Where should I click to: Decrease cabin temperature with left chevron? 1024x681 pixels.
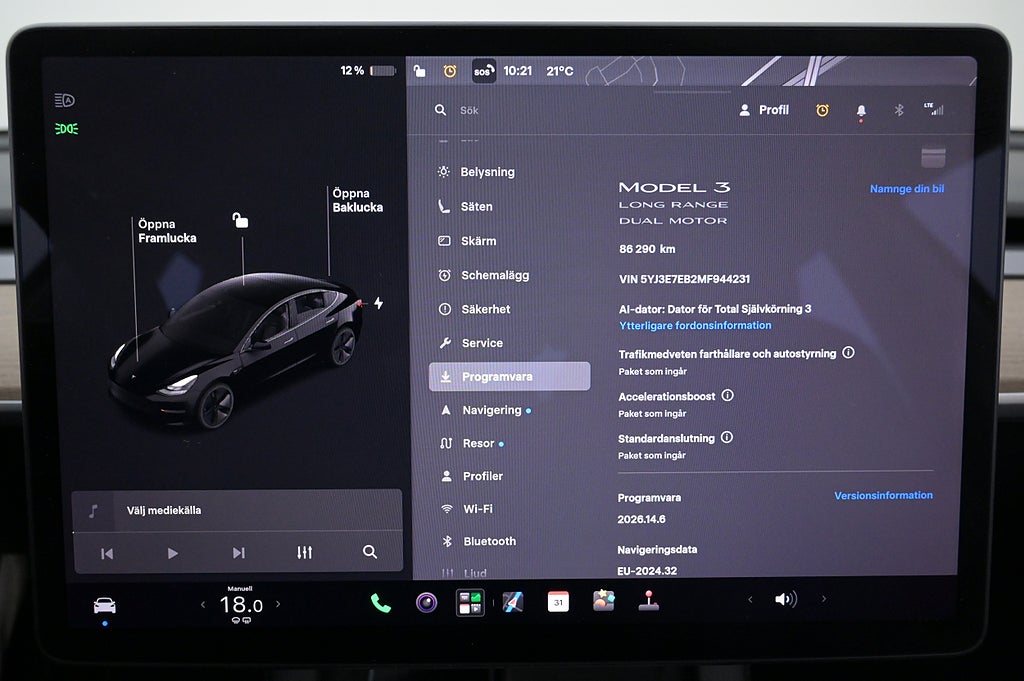pyautogui.click(x=203, y=605)
